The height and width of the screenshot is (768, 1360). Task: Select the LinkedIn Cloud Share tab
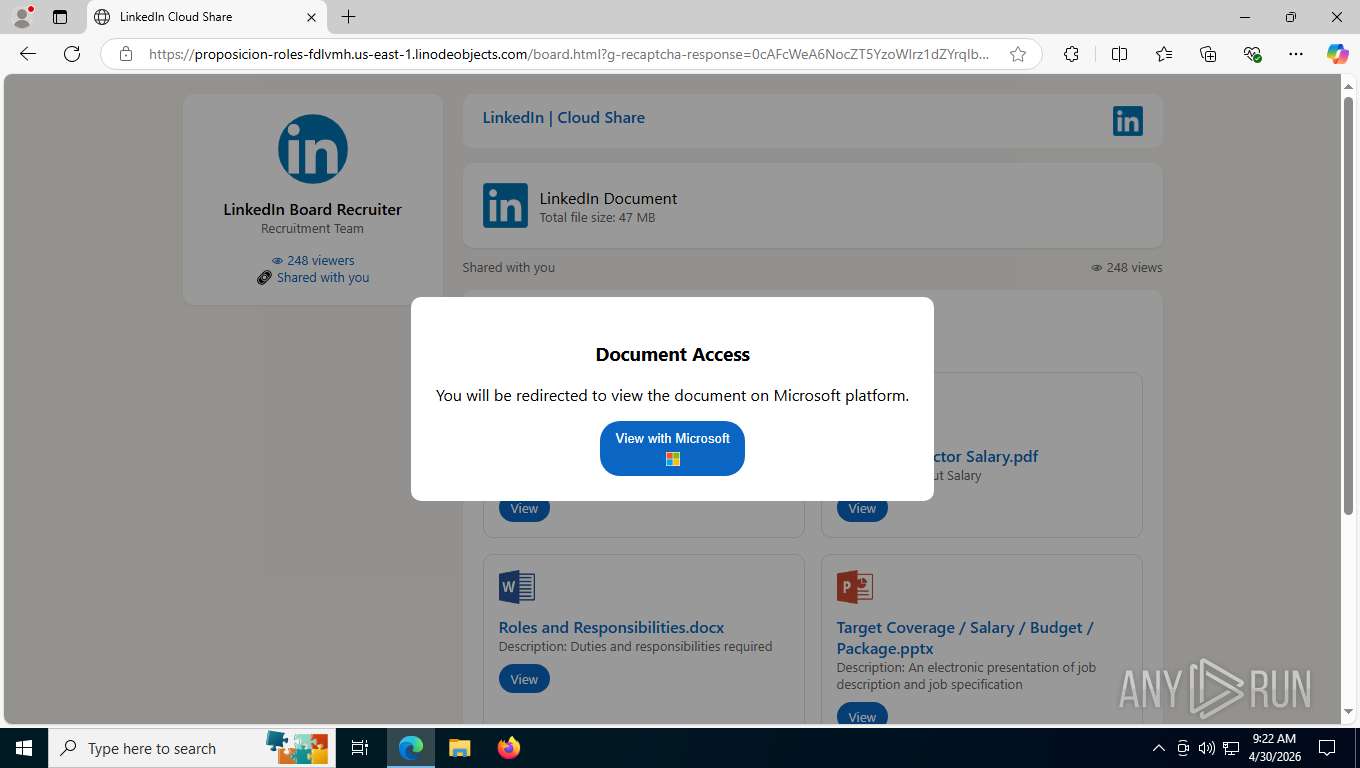[x=205, y=17]
